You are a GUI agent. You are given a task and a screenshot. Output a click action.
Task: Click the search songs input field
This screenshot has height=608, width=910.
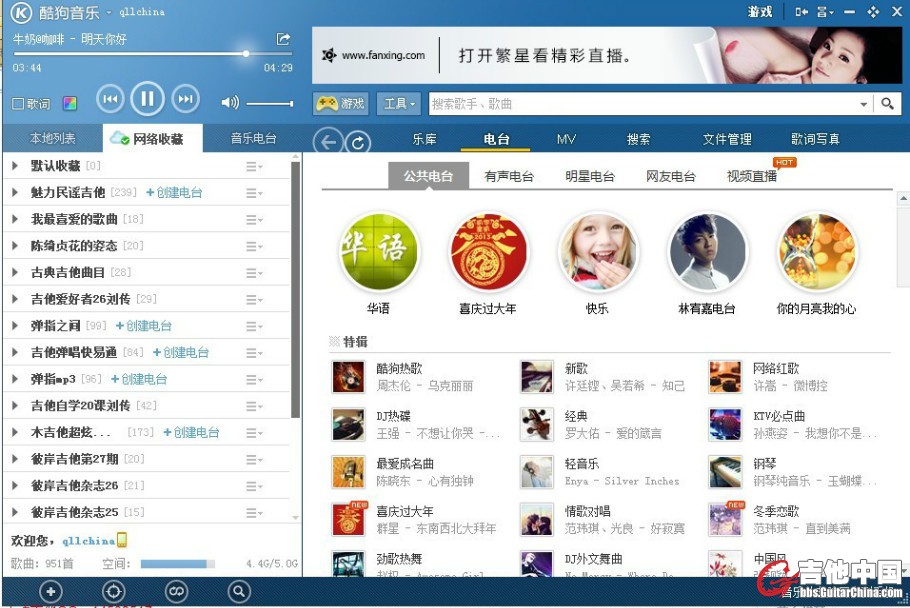coord(643,104)
